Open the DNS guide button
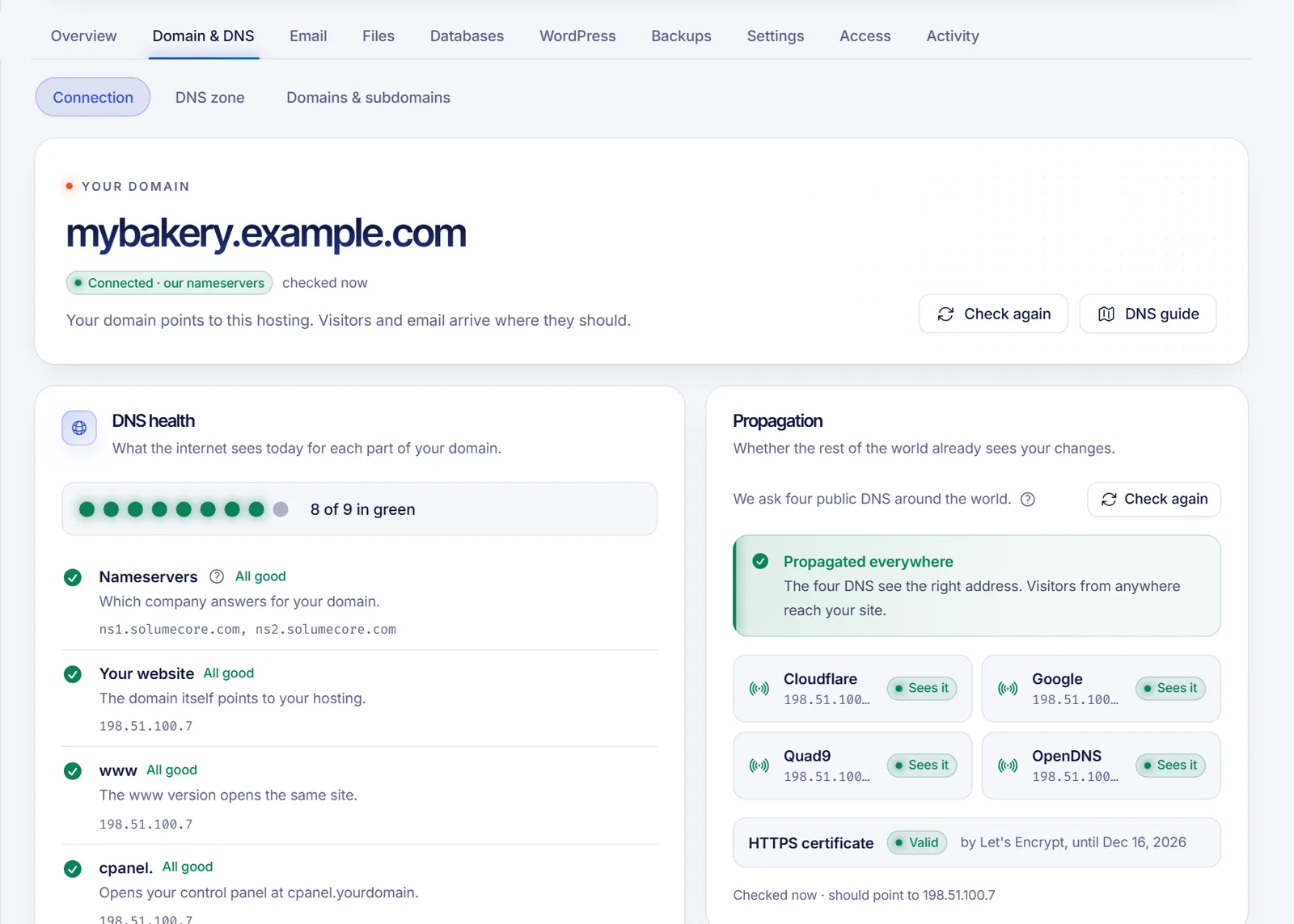Viewport: 1294px width, 924px height. click(1148, 314)
